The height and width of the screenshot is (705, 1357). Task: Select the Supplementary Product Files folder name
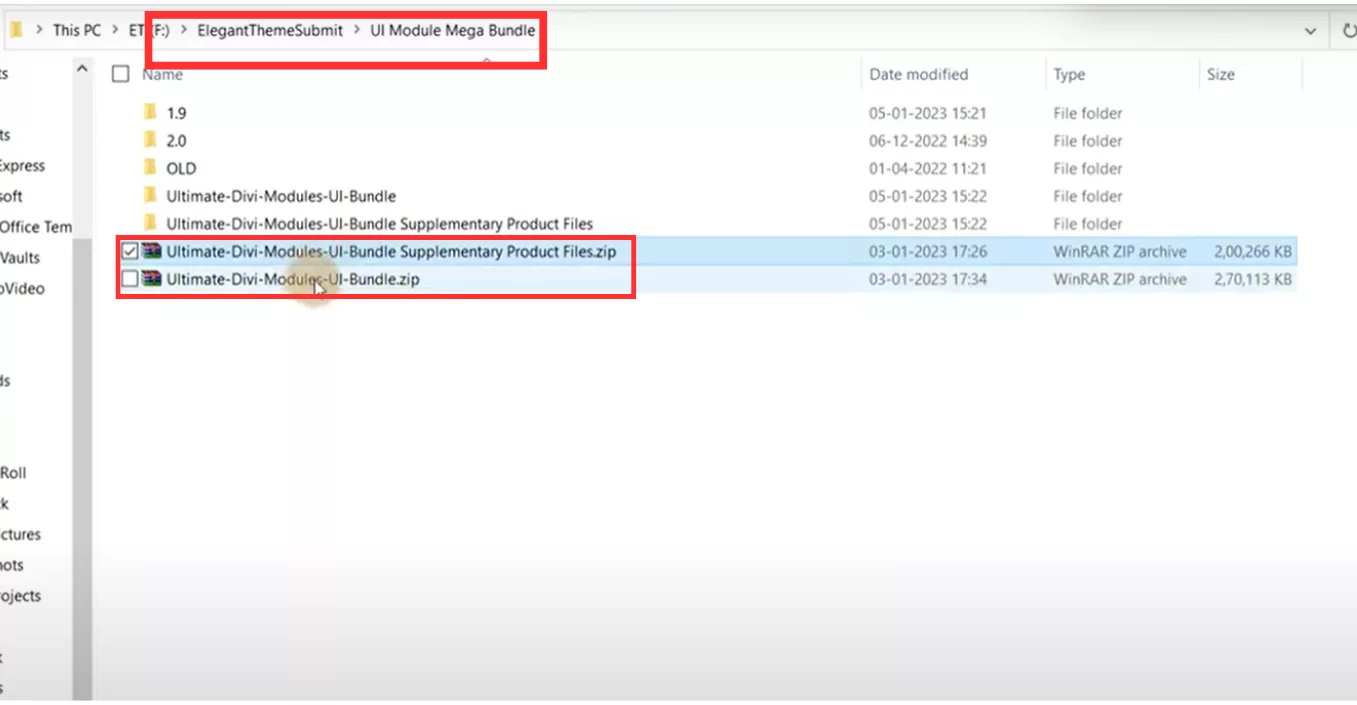click(379, 224)
